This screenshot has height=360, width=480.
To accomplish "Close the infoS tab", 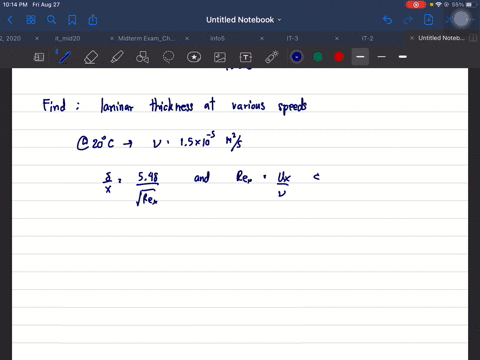I will [x=187, y=38].
